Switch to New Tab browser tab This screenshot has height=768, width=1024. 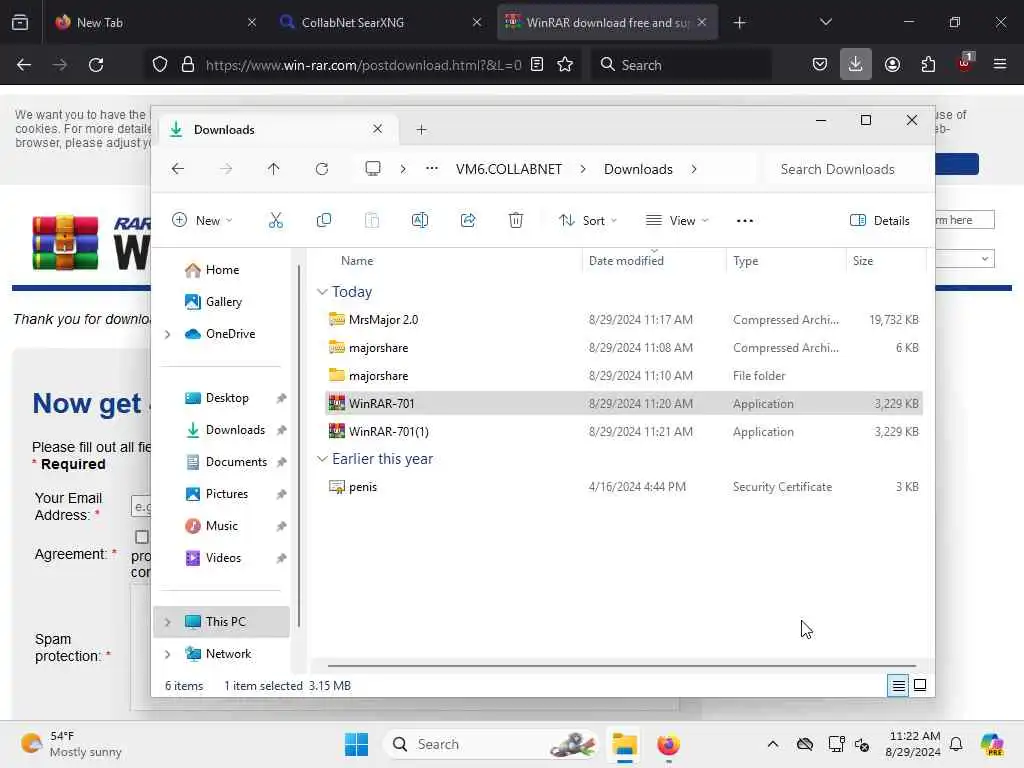156,22
